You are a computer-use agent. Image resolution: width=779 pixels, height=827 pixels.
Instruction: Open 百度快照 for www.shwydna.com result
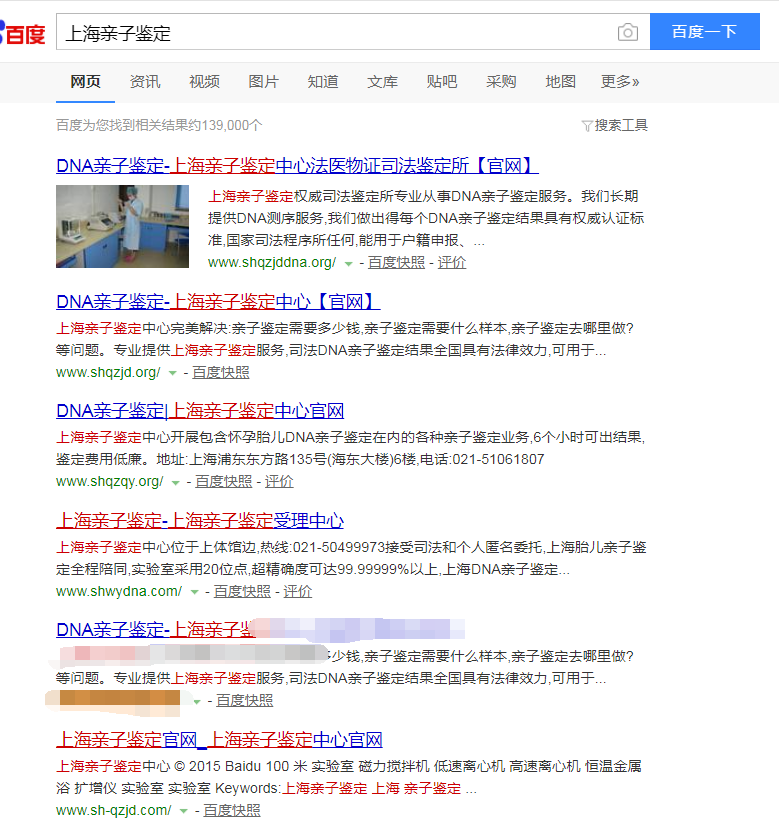[242, 592]
